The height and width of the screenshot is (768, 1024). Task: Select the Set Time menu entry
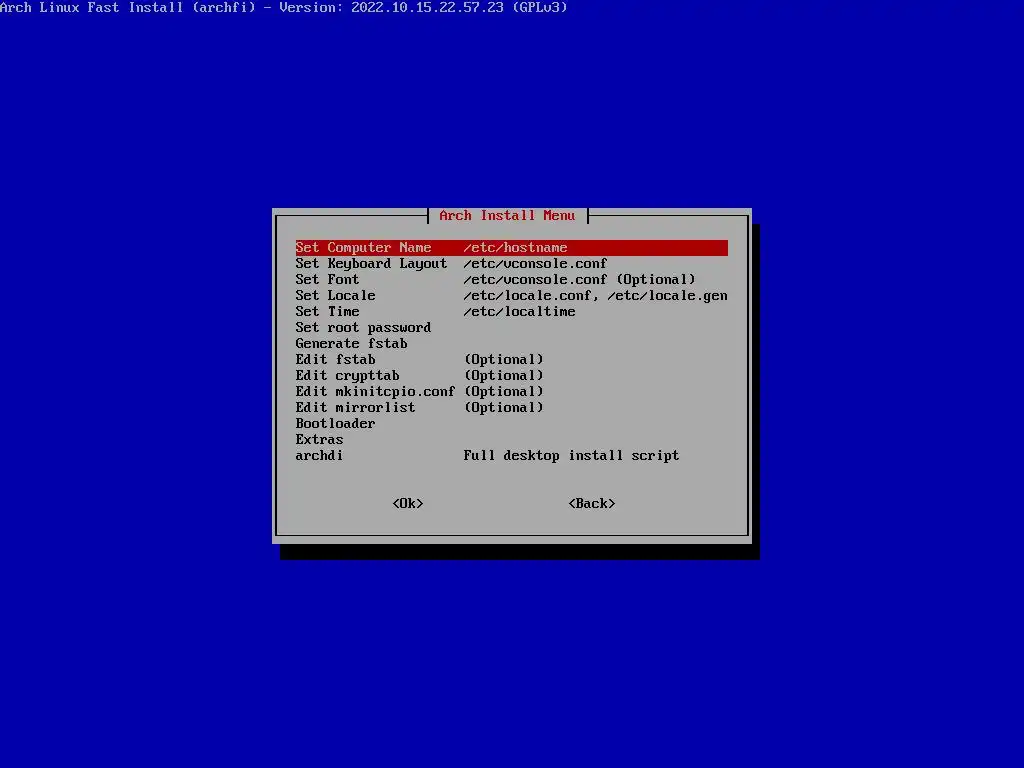click(511, 312)
